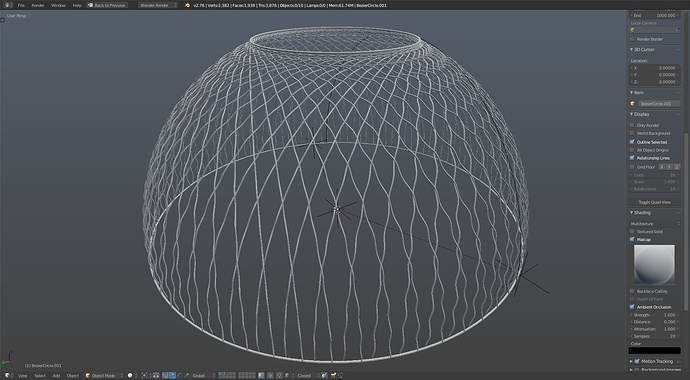Screen dimensions: 690x380
Task: Select the rotate manipulator arc icon
Action: tap(179, 375)
